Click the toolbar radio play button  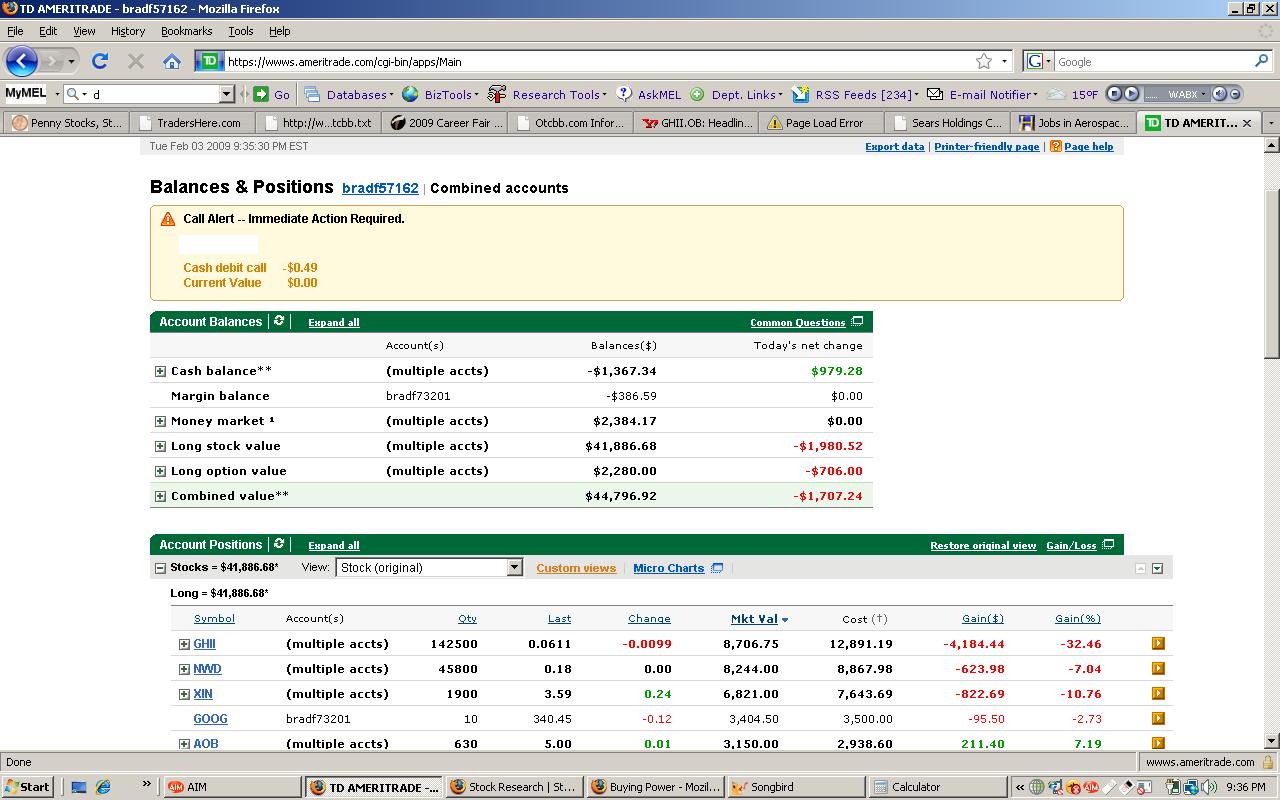click(1131, 94)
